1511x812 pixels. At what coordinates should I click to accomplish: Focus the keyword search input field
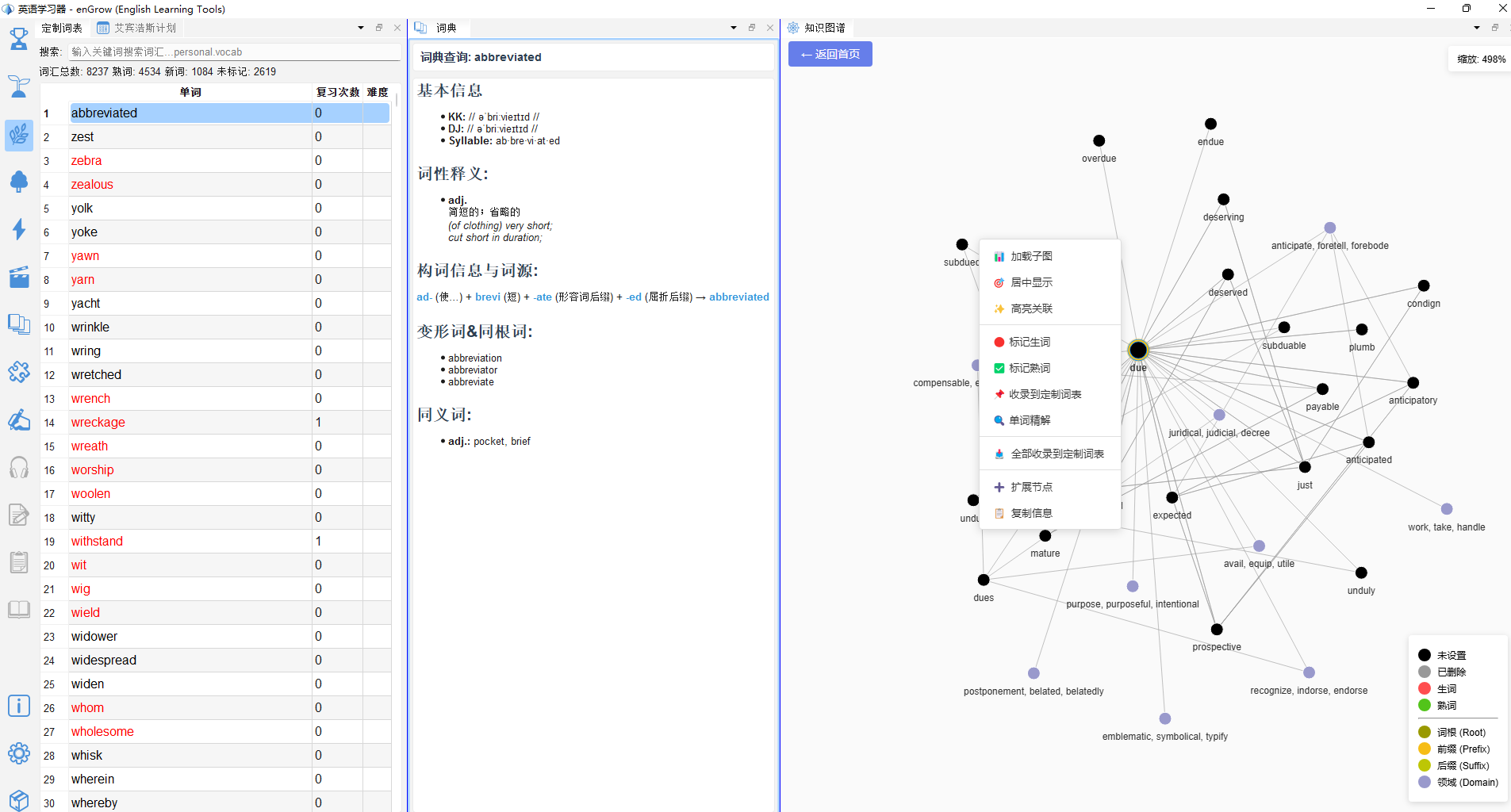[235, 52]
